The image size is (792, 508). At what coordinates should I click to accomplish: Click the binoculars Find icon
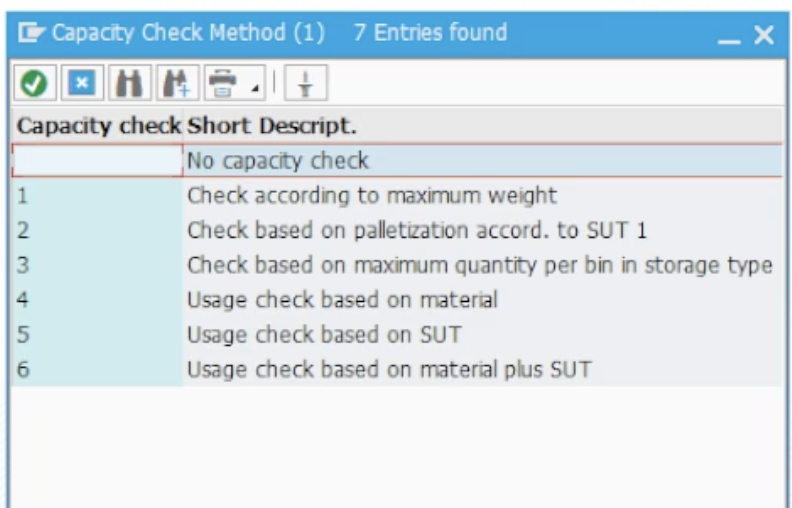129,84
